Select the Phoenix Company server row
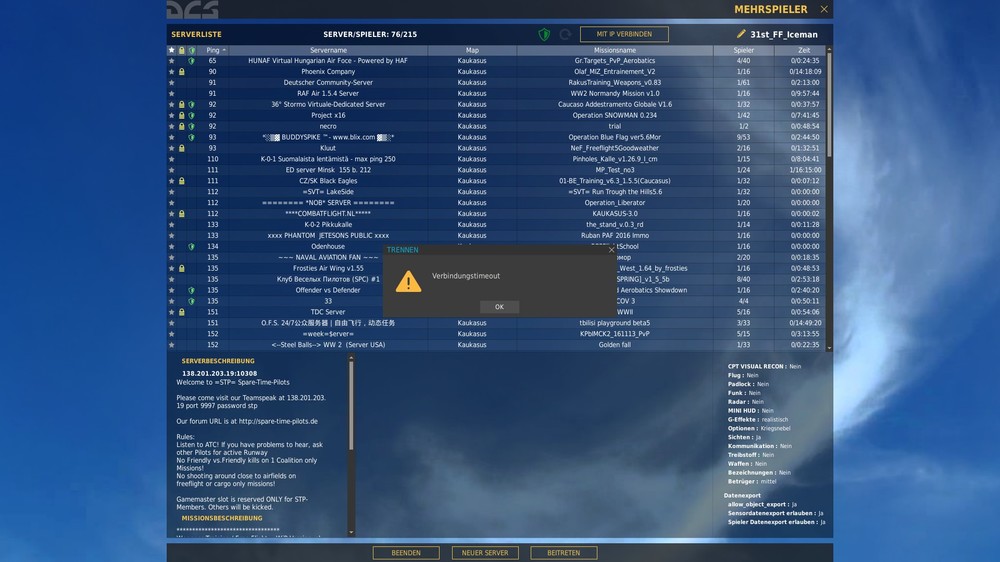Image resolution: width=1000 pixels, height=562 pixels. 496,72
